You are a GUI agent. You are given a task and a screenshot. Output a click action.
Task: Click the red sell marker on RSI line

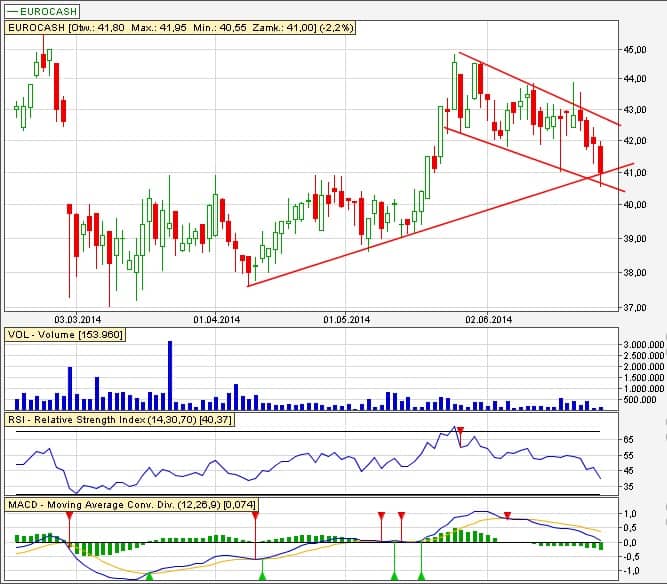459,429
